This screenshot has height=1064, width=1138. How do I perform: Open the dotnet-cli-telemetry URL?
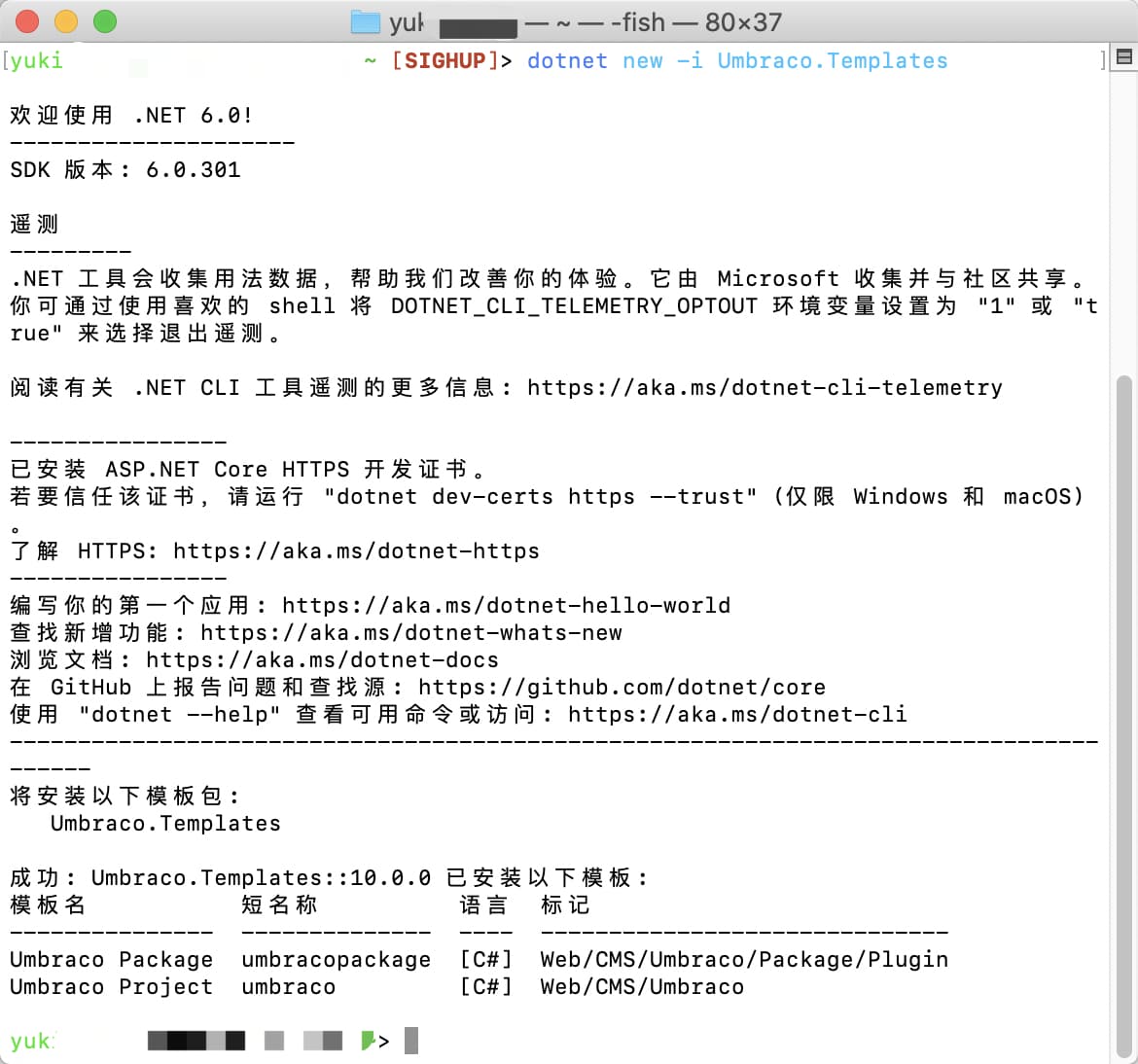pyautogui.click(x=765, y=387)
